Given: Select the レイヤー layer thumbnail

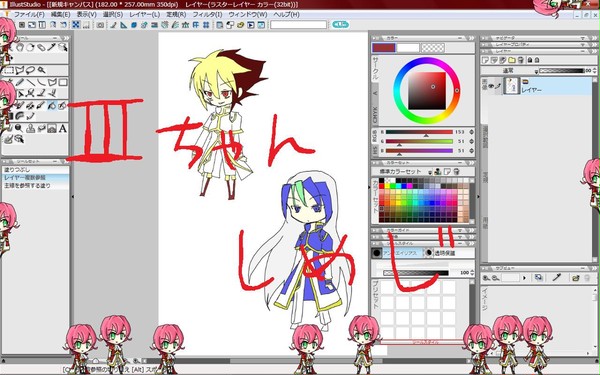Looking at the screenshot, I should pyautogui.click(x=511, y=86).
